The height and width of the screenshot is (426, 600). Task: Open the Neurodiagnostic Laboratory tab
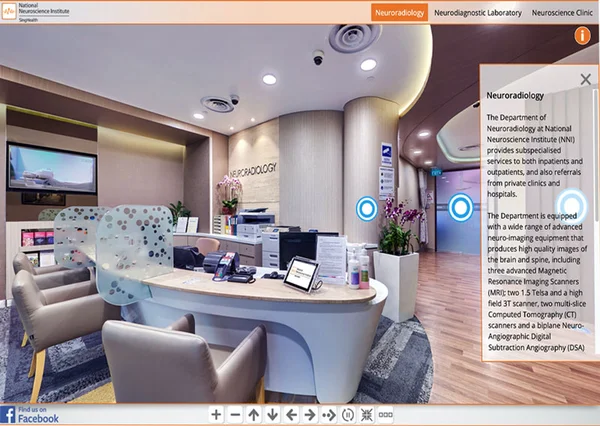pyautogui.click(x=477, y=12)
